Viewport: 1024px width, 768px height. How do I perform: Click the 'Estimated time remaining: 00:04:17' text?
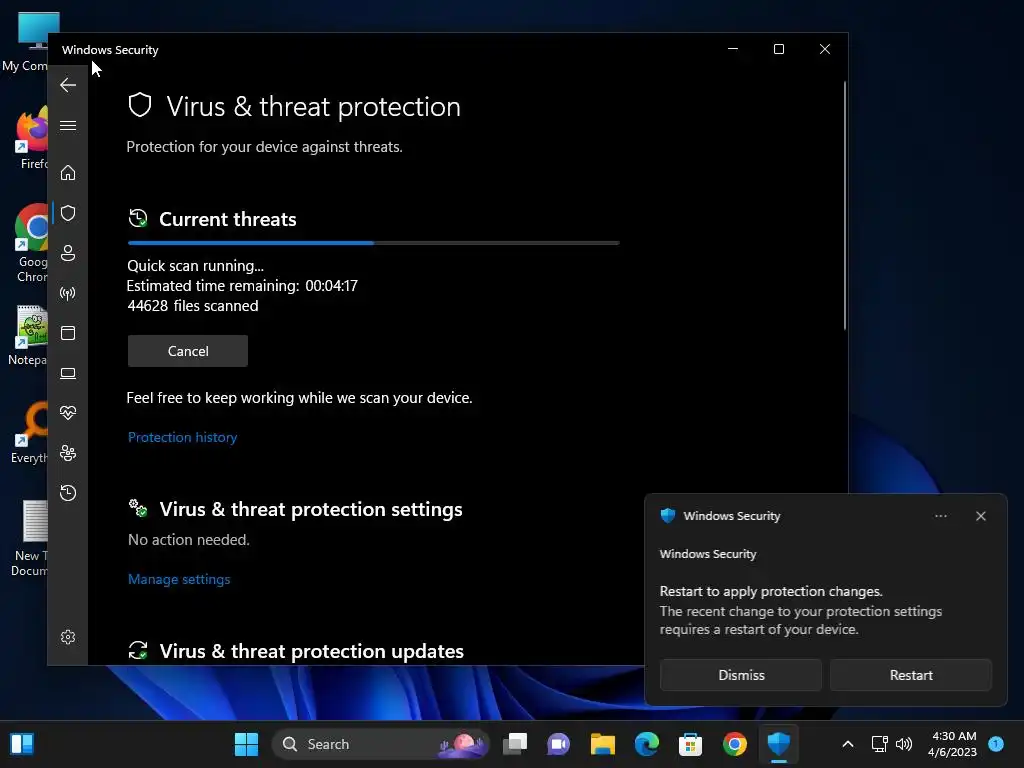click(242, 285)
